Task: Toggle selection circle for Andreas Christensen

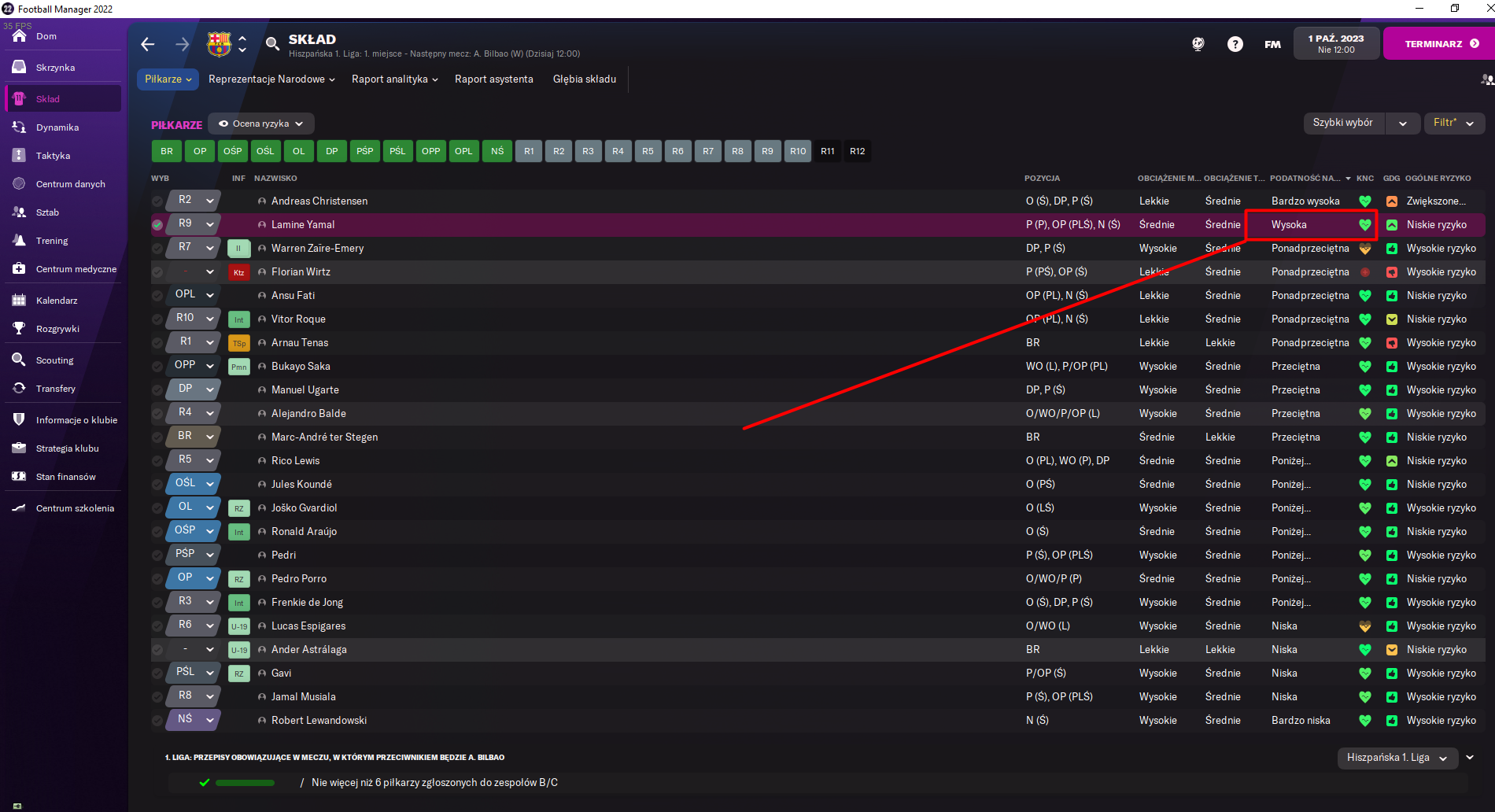Action: [157, 201]
